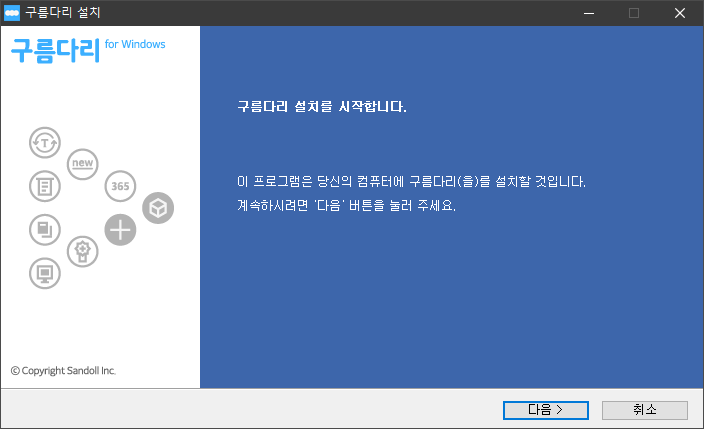Click the 다음 > button

(x=546, y=410)
